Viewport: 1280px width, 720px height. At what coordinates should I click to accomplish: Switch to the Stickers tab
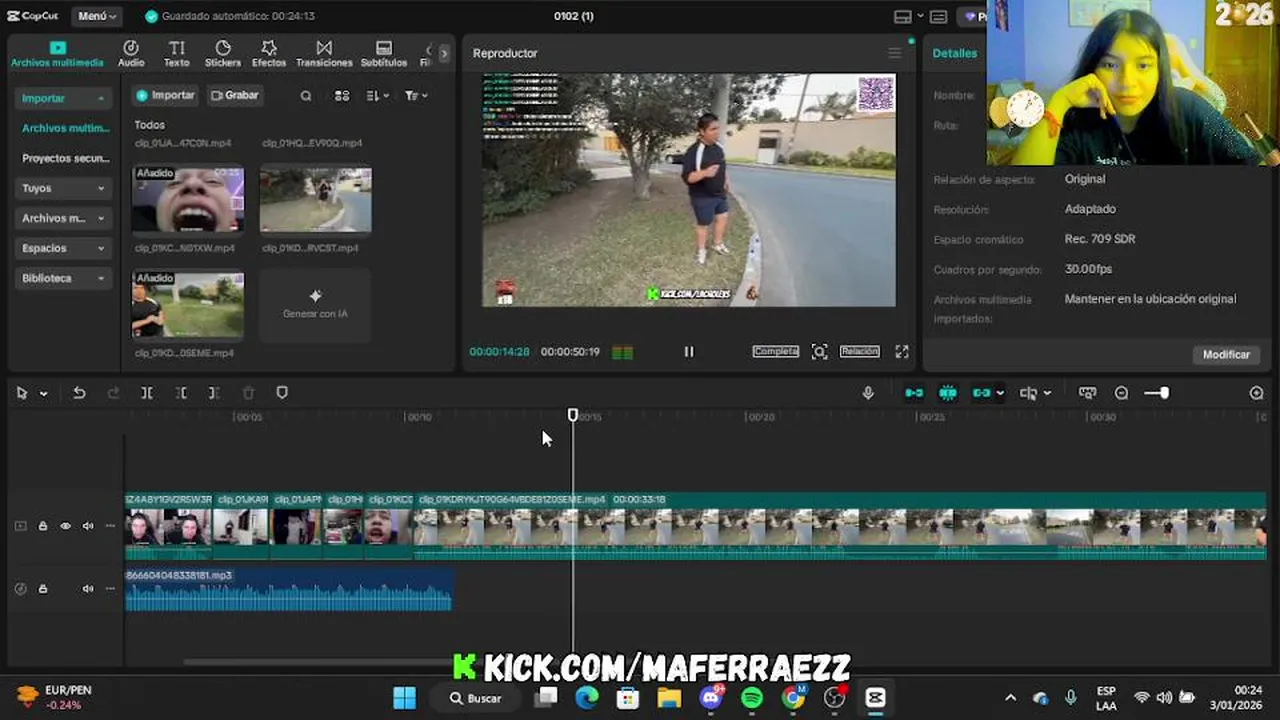click(x=223, y=54)
